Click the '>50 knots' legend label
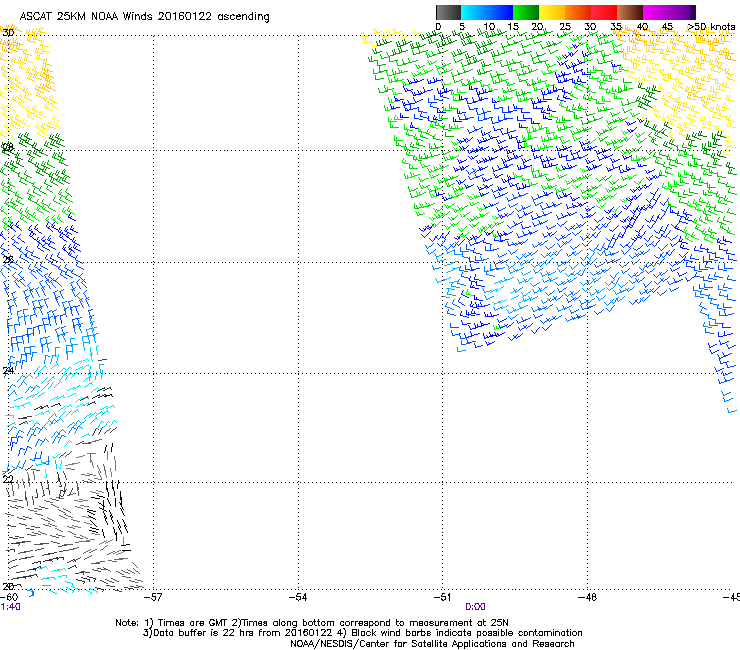This screenshot has width=740, height=650. point(711,27)
